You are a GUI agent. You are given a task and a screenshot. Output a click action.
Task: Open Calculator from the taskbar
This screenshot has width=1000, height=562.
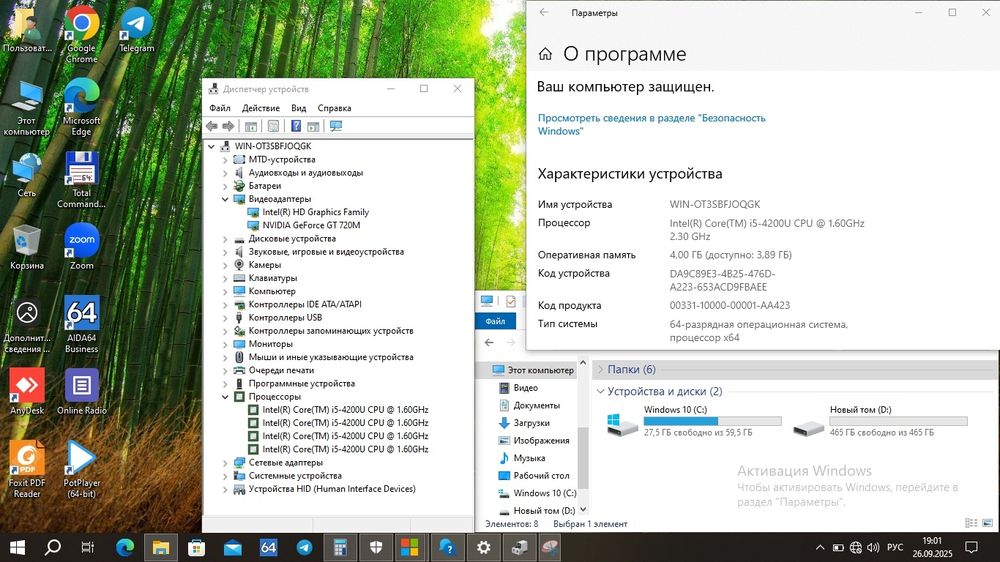click(340, 547)
